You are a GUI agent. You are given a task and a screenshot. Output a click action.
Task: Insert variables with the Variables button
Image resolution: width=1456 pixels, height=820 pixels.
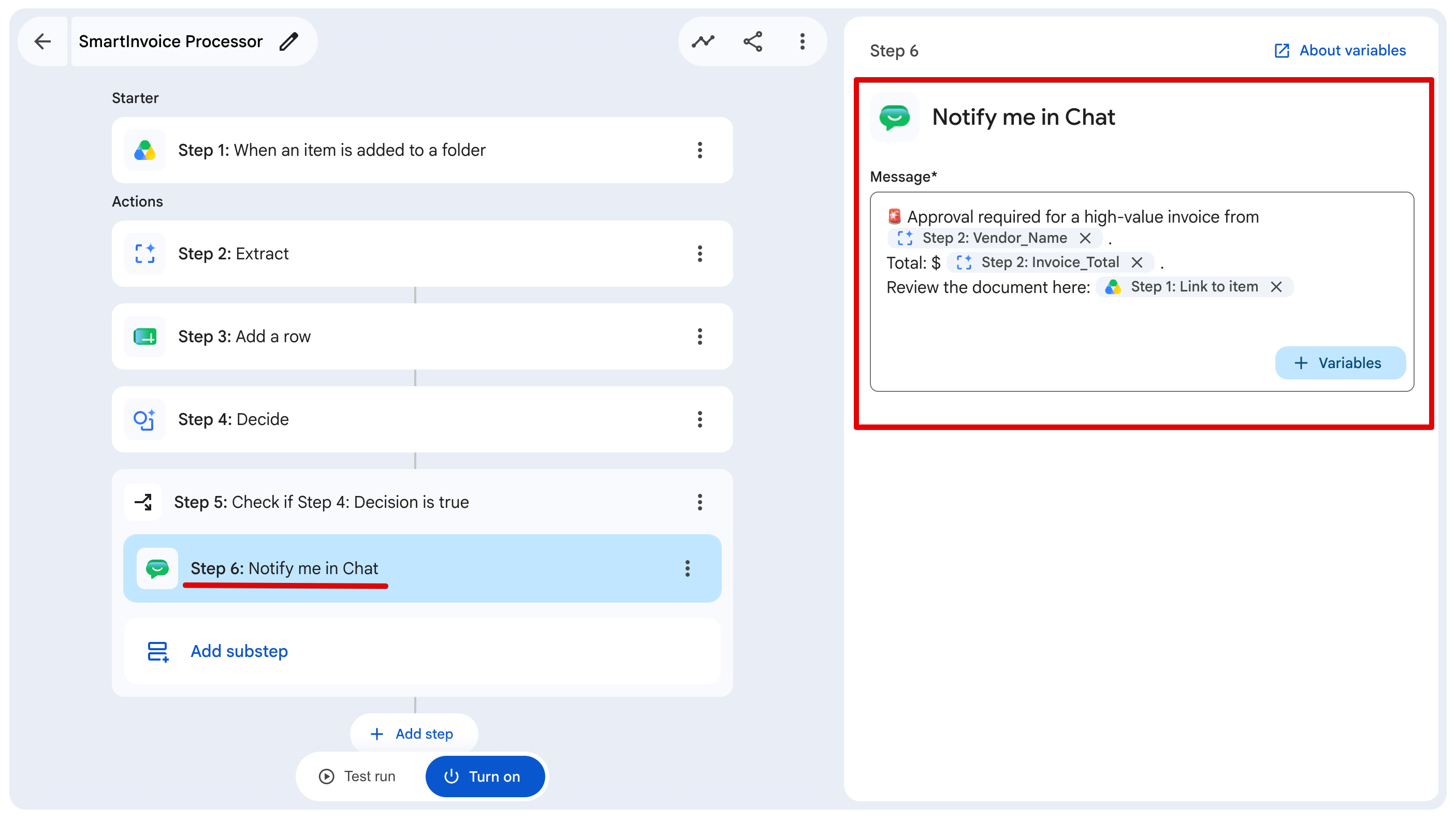coord(1339,363)
